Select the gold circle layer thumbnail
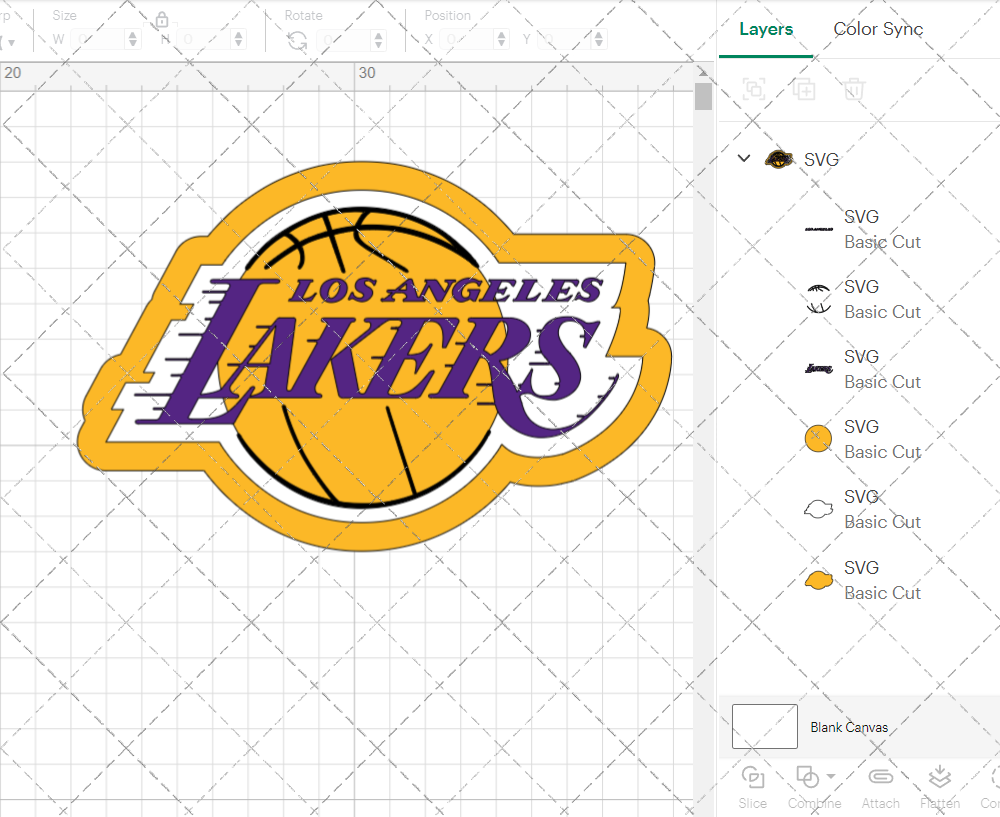The image size is (1000, 817). point(818,439)
